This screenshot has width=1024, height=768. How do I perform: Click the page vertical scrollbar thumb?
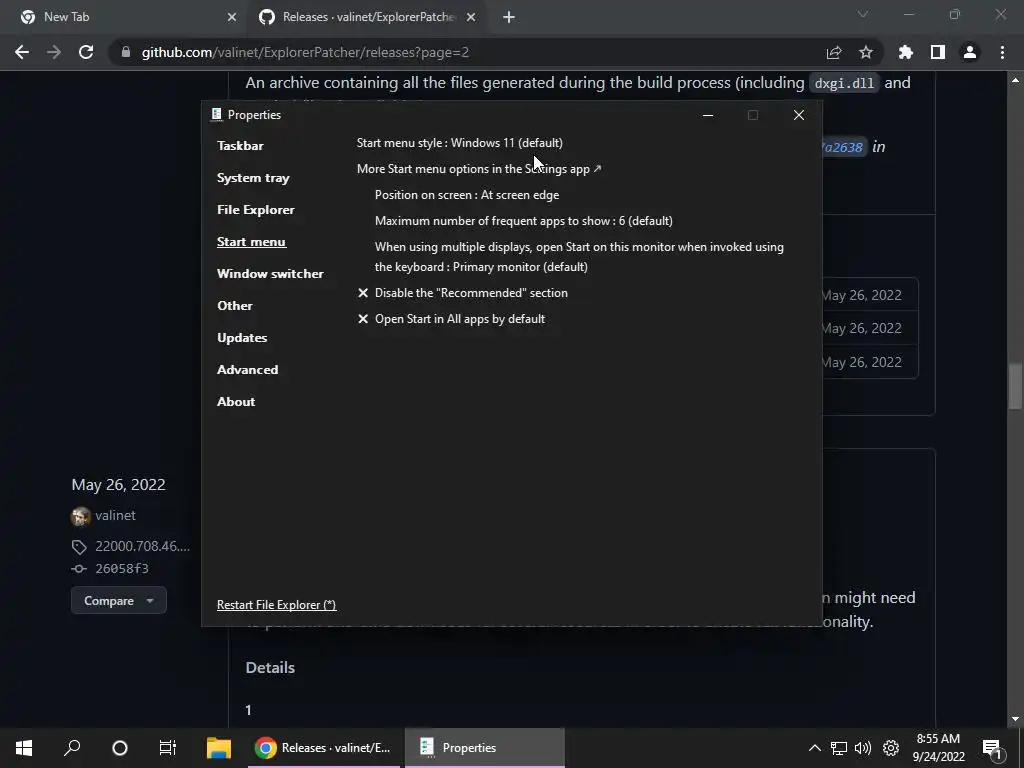(x=1015, y=385)
